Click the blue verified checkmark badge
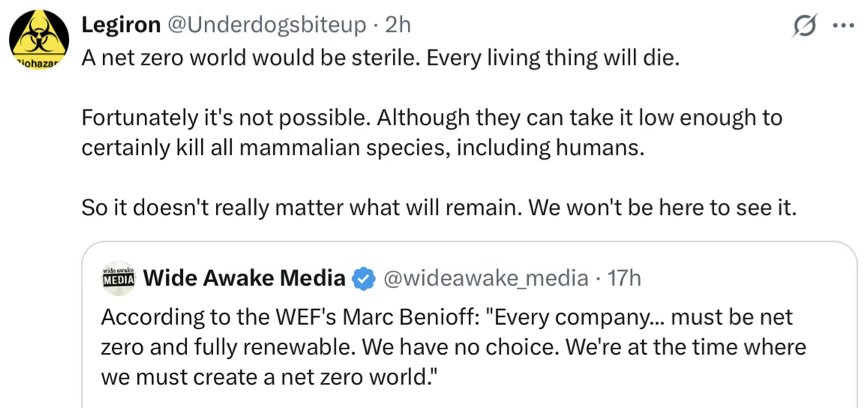 (365, 277)
